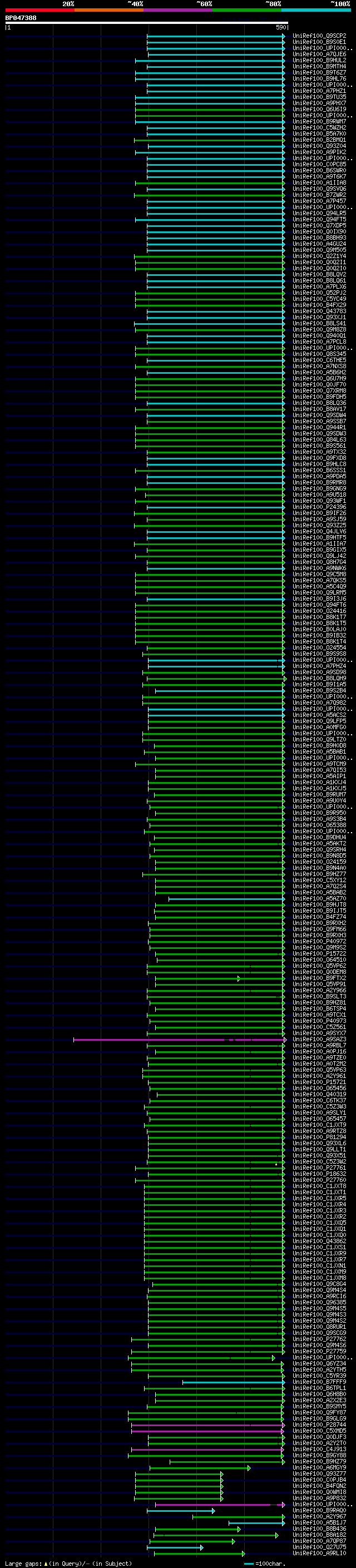Click the purple ~60% identity legend segment
Screen dimensions: 356x1568
coord(179,10)
